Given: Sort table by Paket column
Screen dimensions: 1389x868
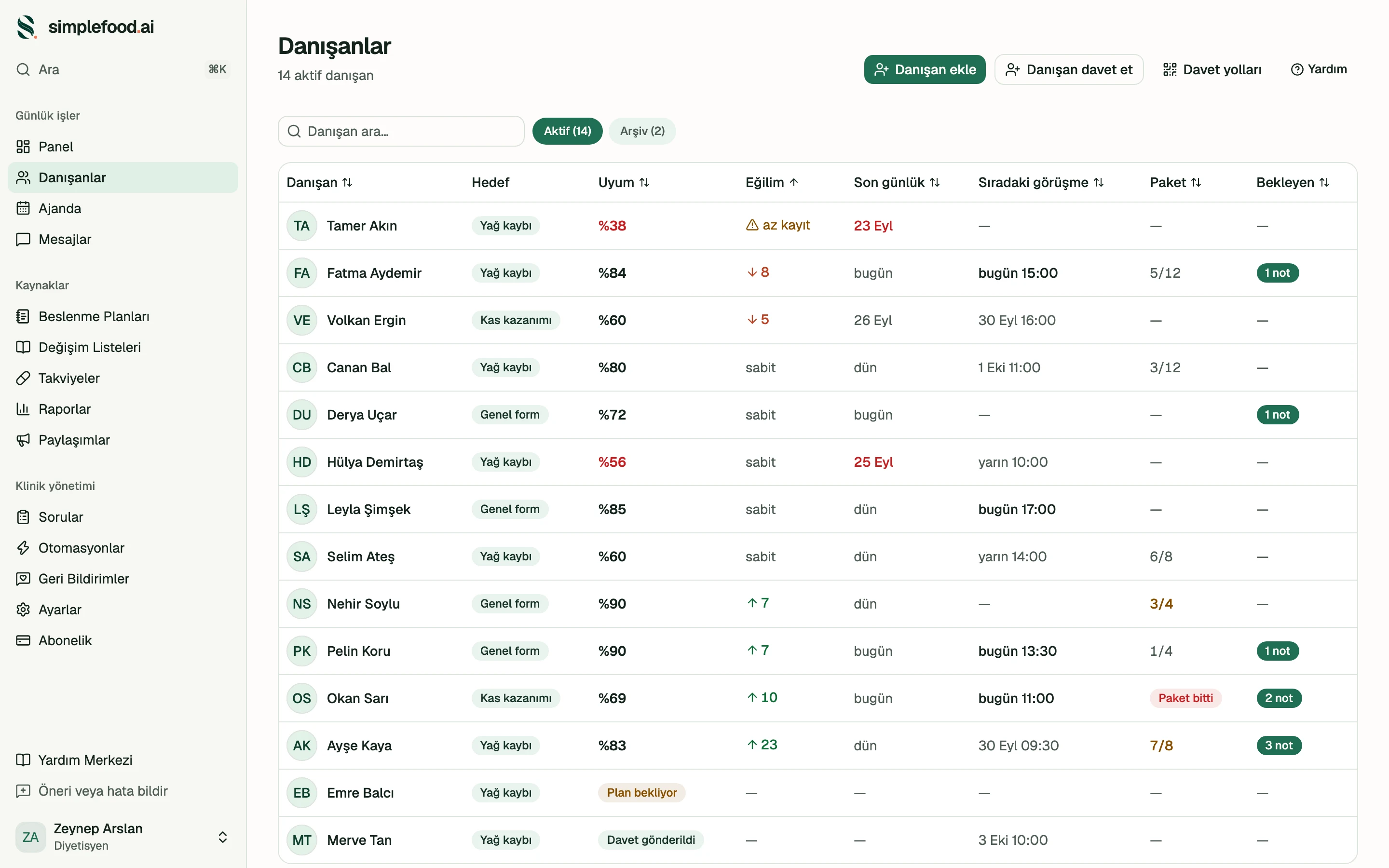Looking at the screenshot, I should (1175, 183).
